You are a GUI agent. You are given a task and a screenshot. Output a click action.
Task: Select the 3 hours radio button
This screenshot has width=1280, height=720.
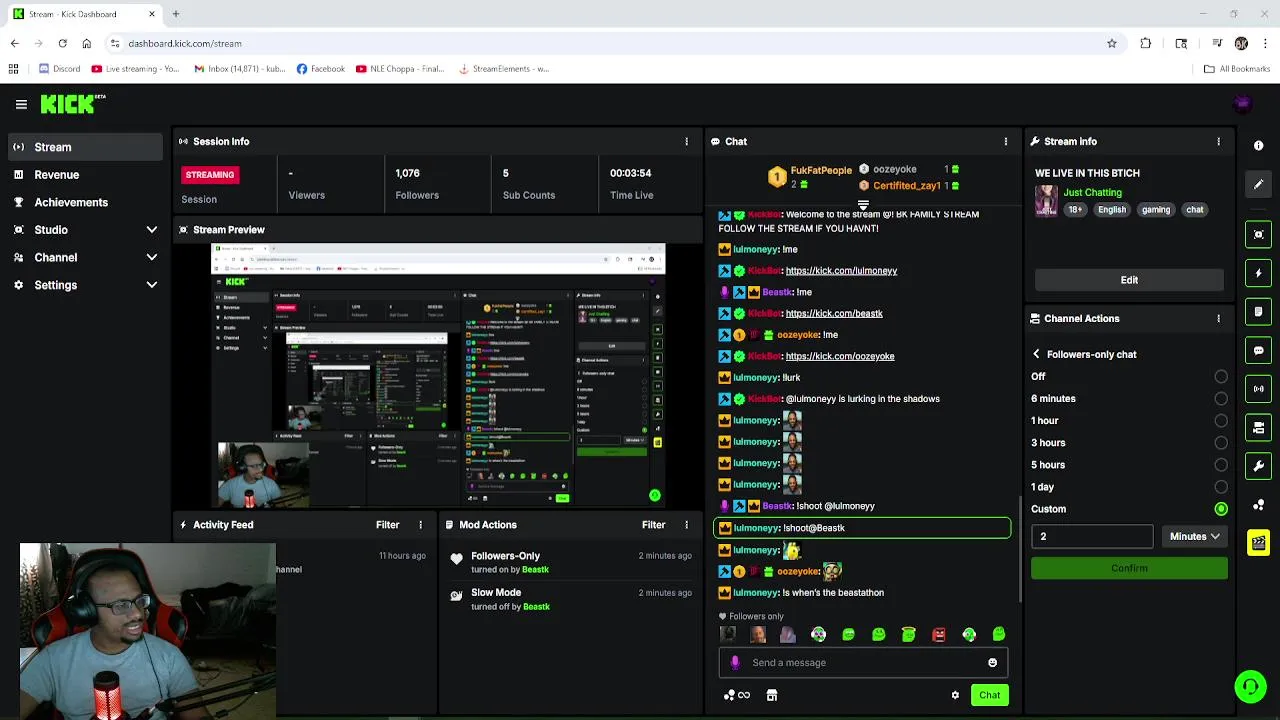tap(1221, 443)
